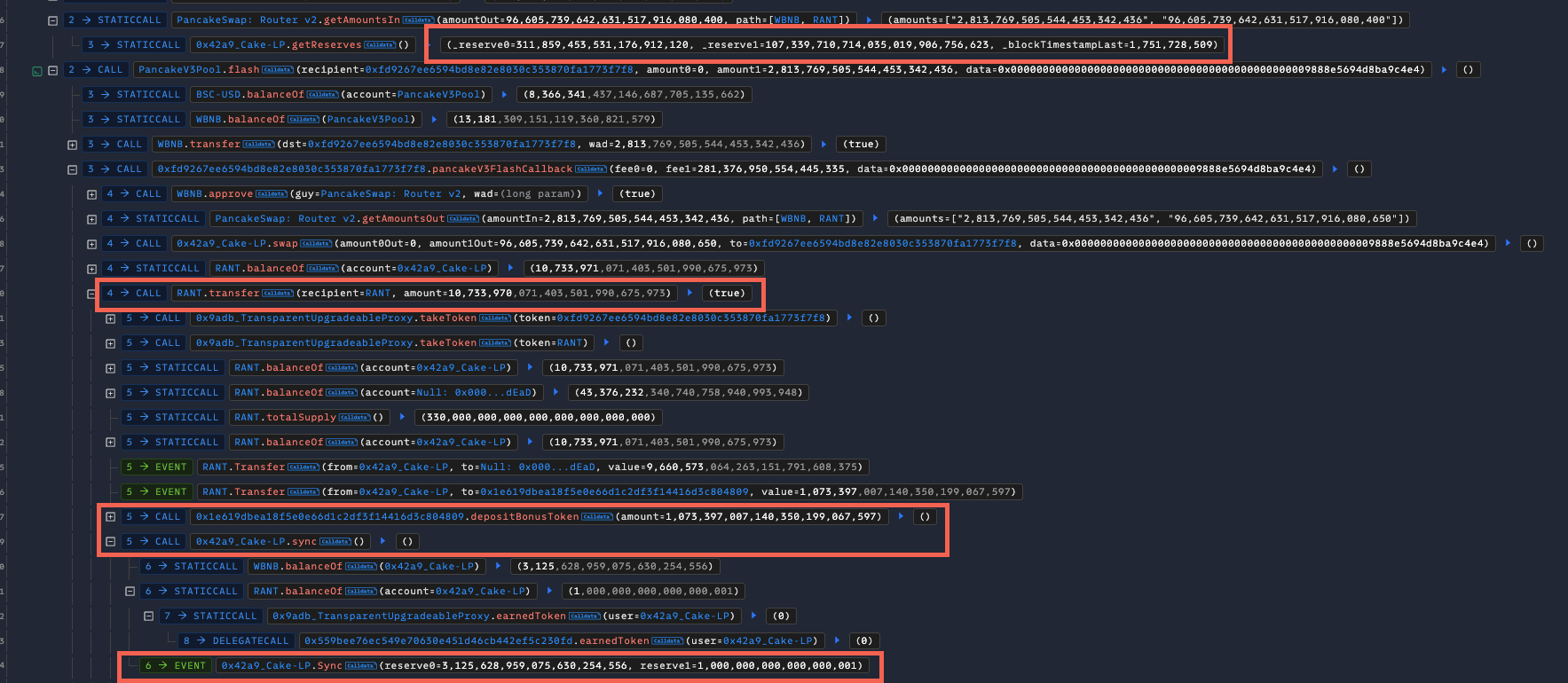Select getAmountsOut amounts result array
The width and height of the screenshot is (1568, 683).
(x=1152, y=218)
